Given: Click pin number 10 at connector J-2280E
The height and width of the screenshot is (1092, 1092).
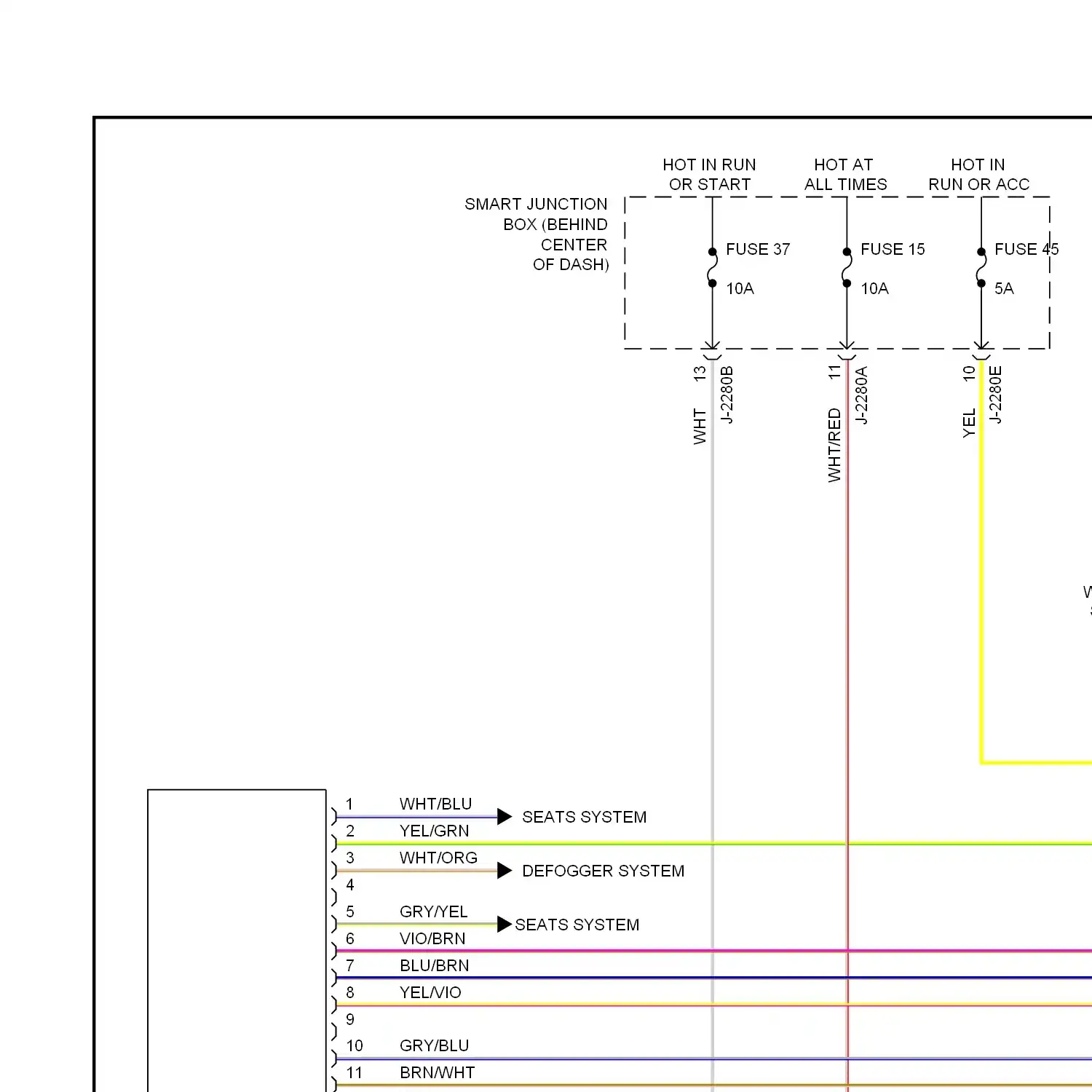Looking at the screenshot, I should tap(969, 373).
